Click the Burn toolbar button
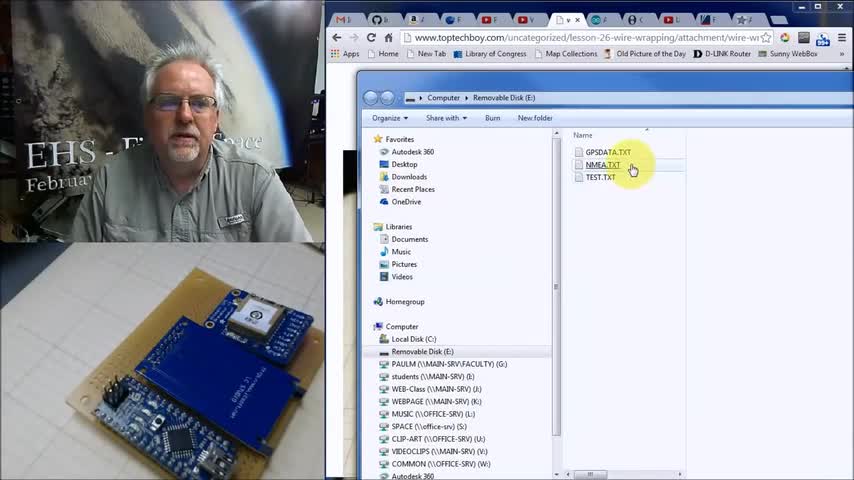854x480 pixels. [492, 118]
